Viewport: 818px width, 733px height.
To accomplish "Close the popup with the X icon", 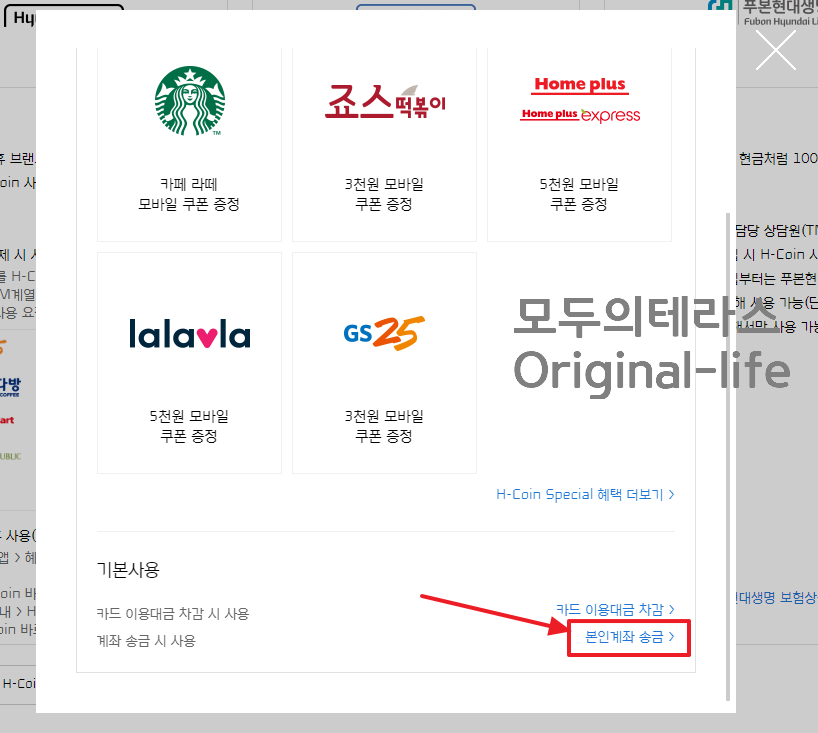I will tap(776, 50).
